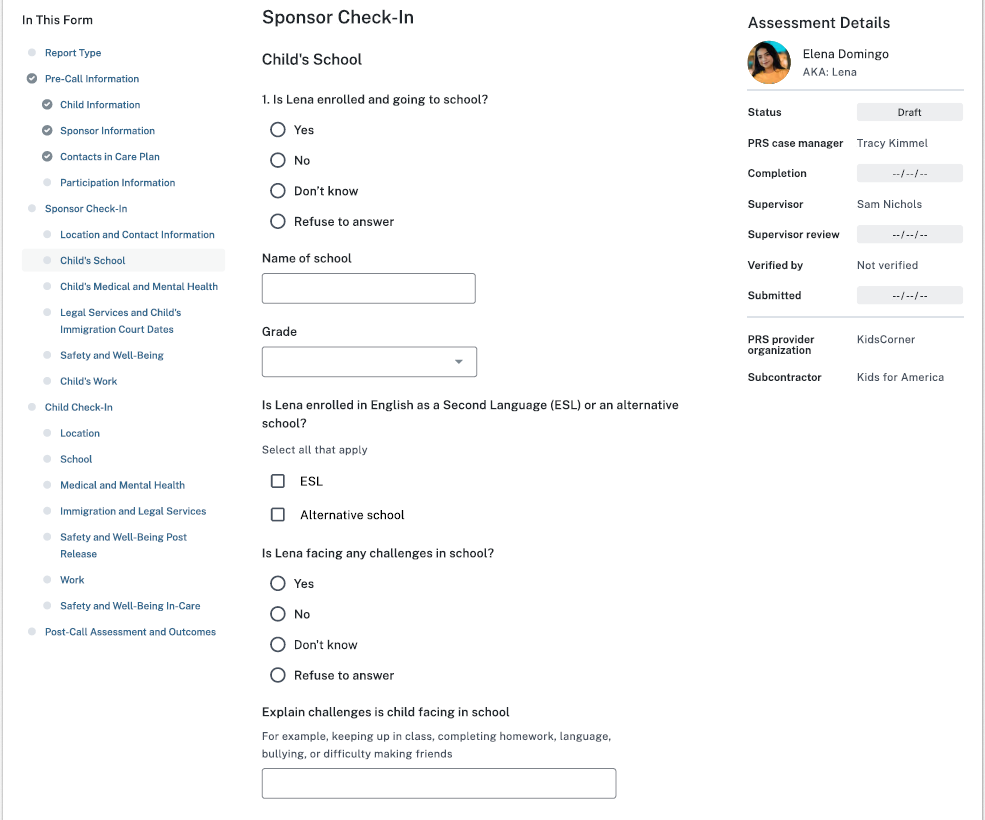Click the Child Information completed checkmark icon
The width and height of the screenshot is (985, 820).
click(47, 105)
